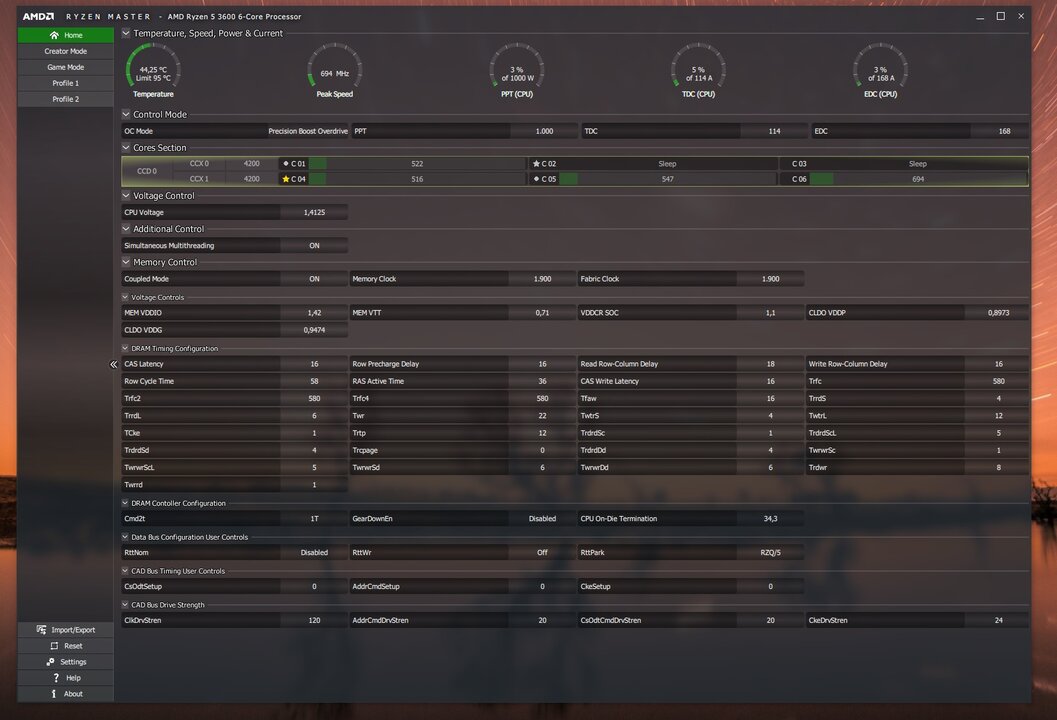
Task: Open Profile 1
Action: [x=65, y=83]
